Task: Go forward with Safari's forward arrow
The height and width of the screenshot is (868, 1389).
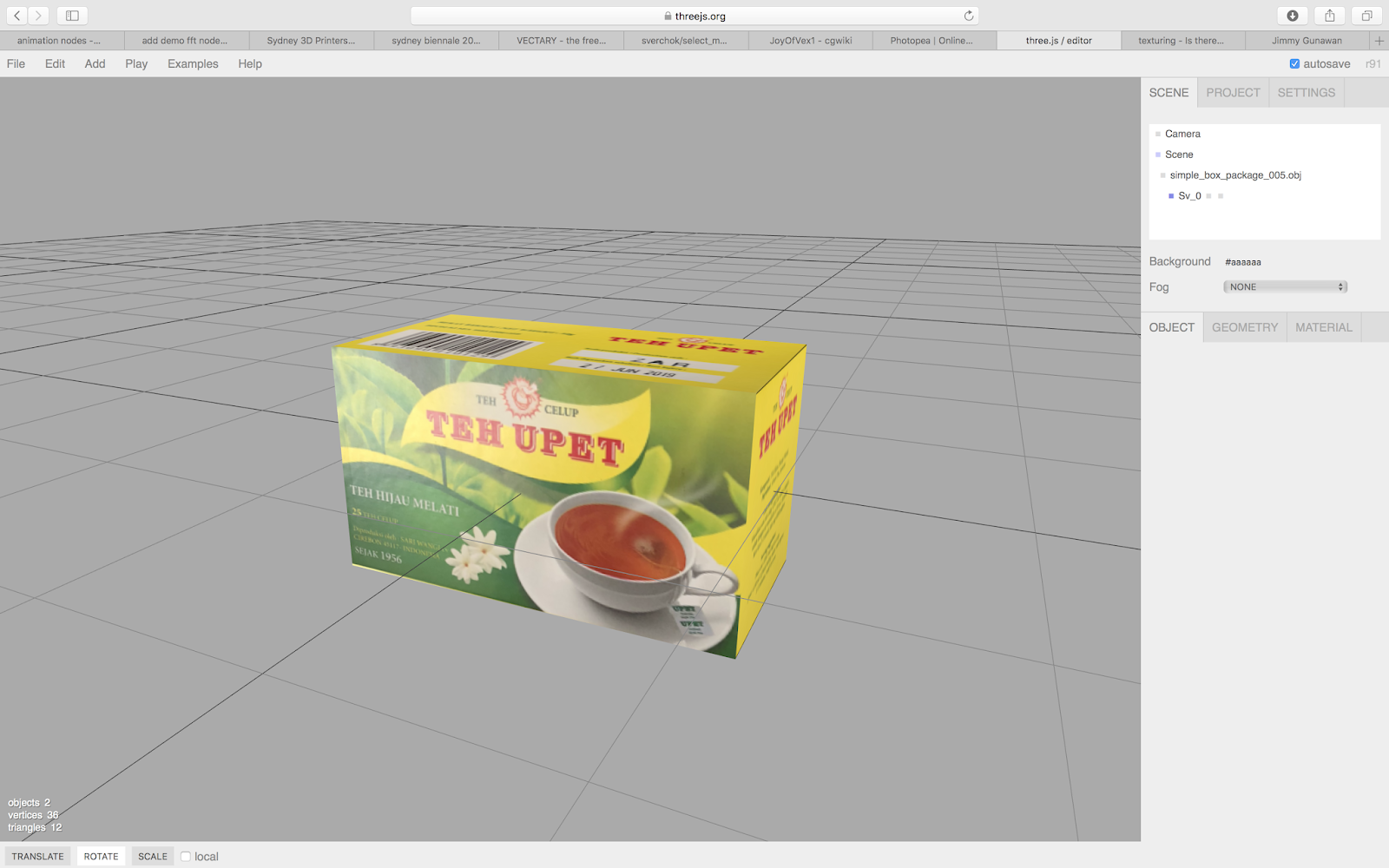Action: point(38,16)
